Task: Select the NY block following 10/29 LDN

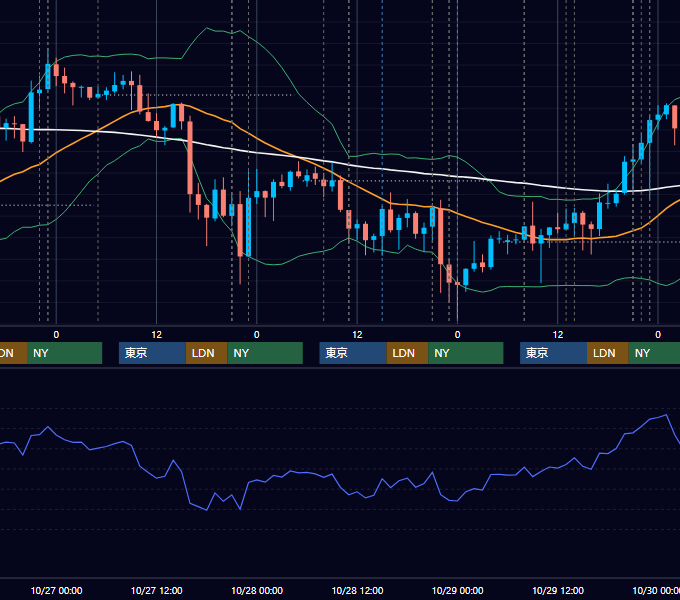Action: pyautogui.click(x=654, y=353)
